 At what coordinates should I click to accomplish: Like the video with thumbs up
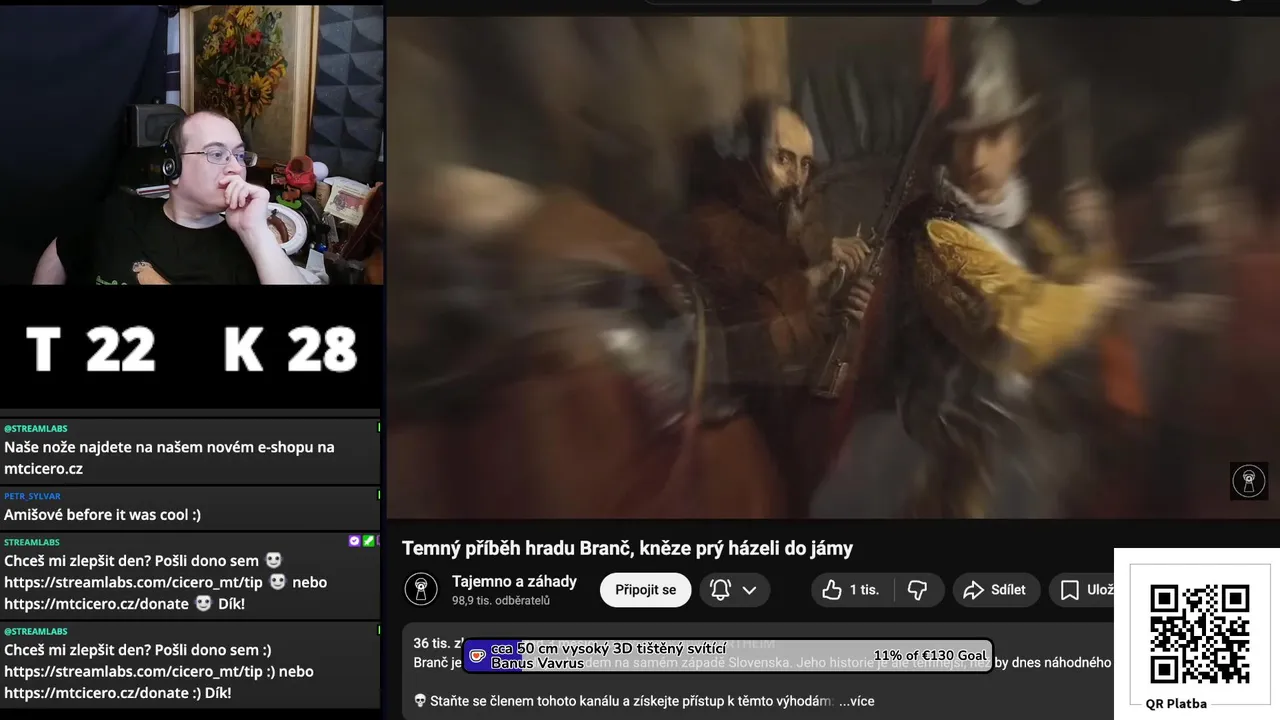[851, 590]
